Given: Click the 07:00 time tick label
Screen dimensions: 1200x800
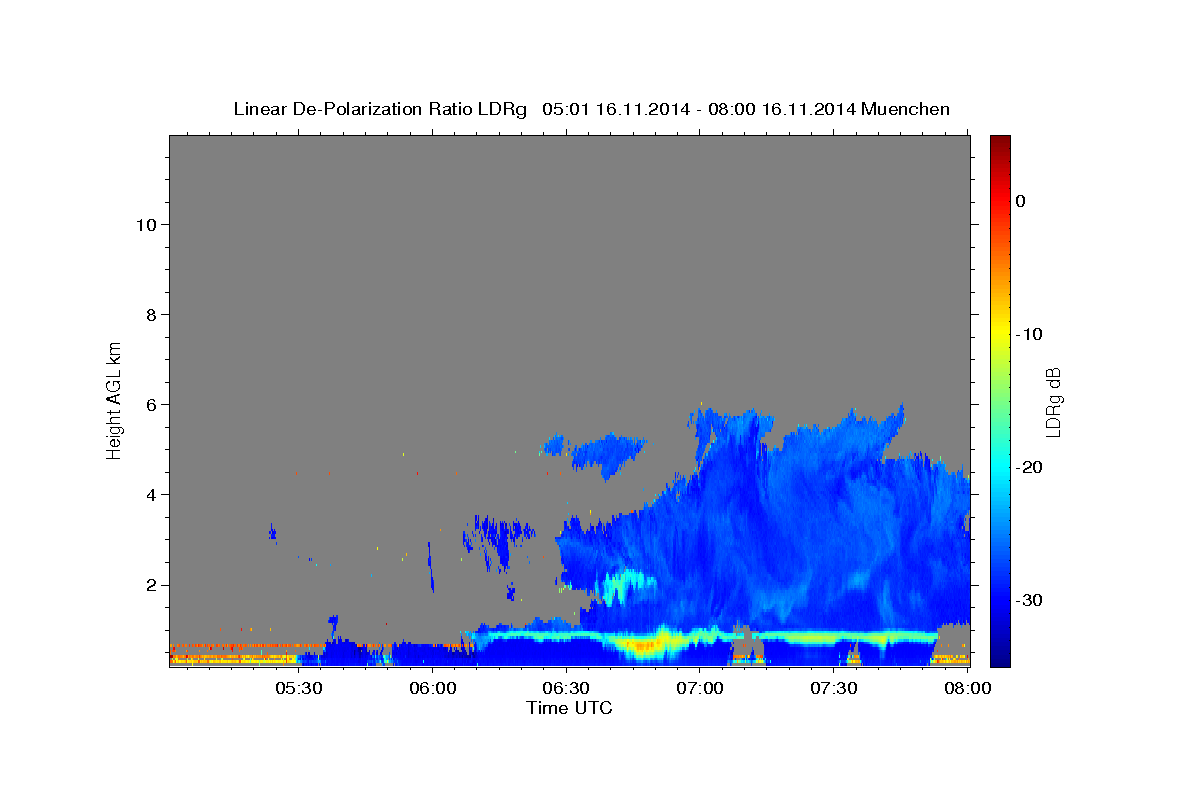Looking at the screenshot, I should tap(700, 689).
